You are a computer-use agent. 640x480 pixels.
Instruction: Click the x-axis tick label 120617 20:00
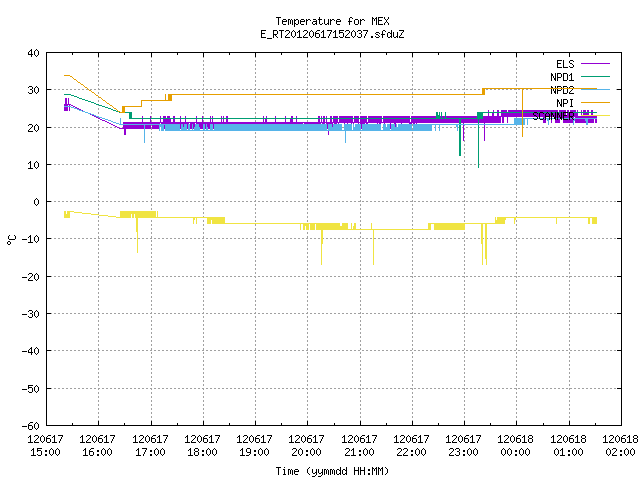pyautogui.click(x=307, y=446)
